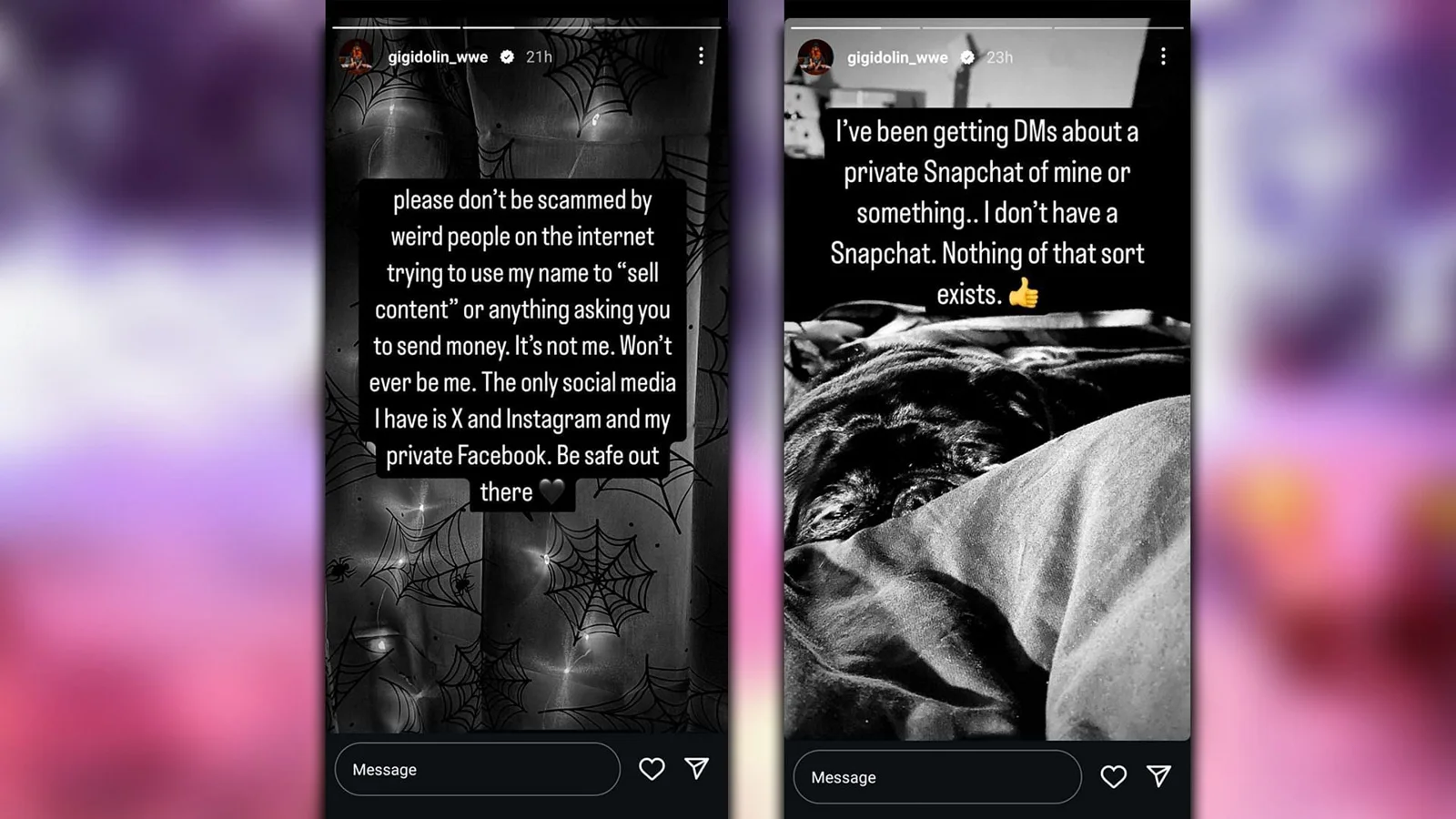The image size is (1456, 819).
Task: Open three-dot options on right story
Action: click(x=1163, y=56)
